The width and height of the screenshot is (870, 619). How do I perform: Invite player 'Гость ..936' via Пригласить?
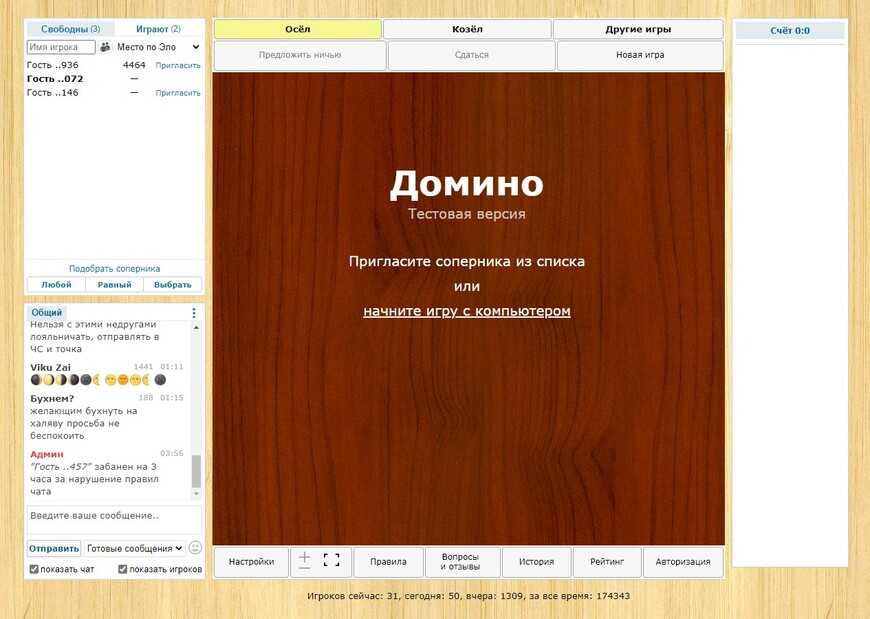[178, 65]
